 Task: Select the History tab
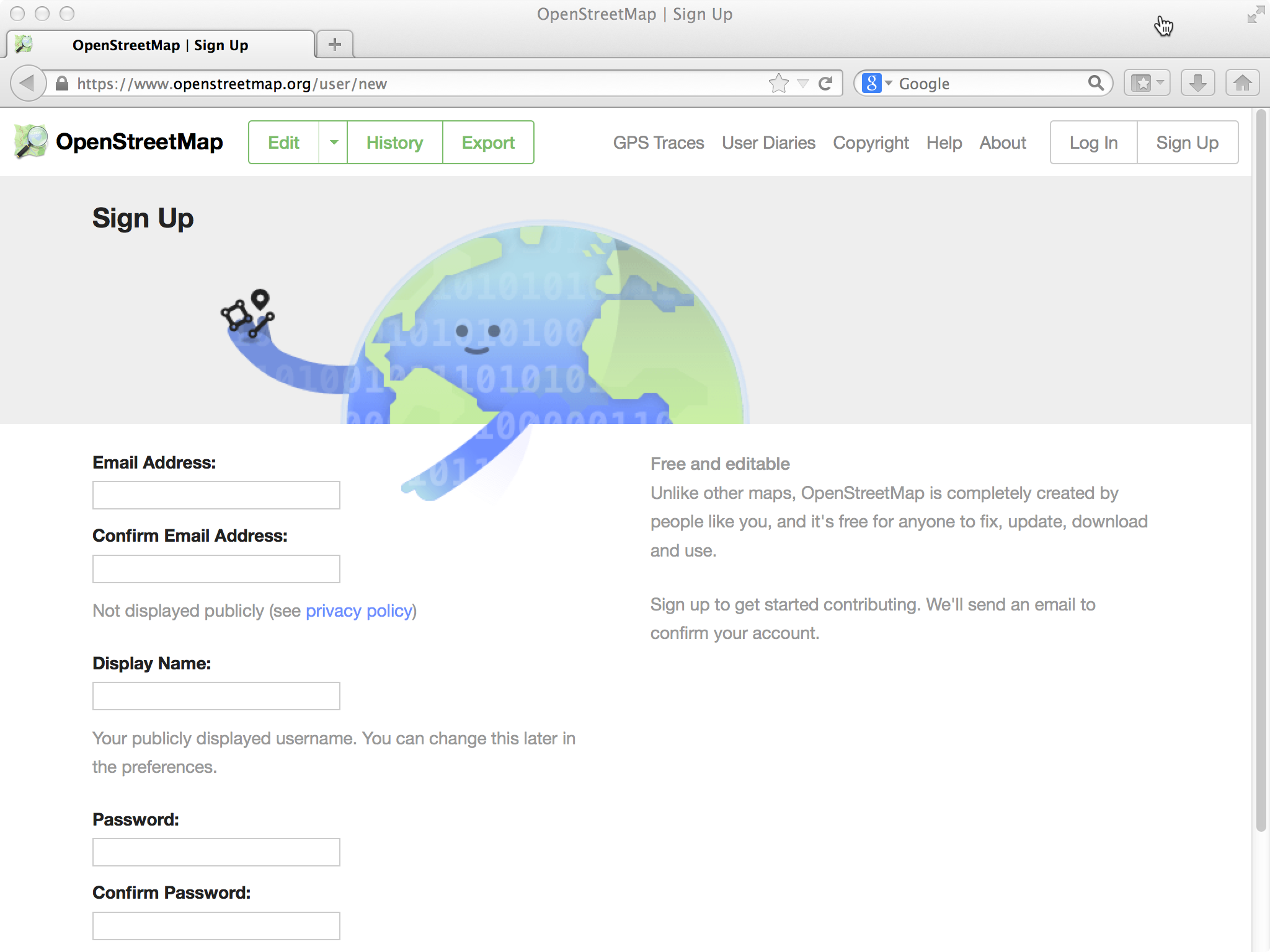[x=394, y=143]
